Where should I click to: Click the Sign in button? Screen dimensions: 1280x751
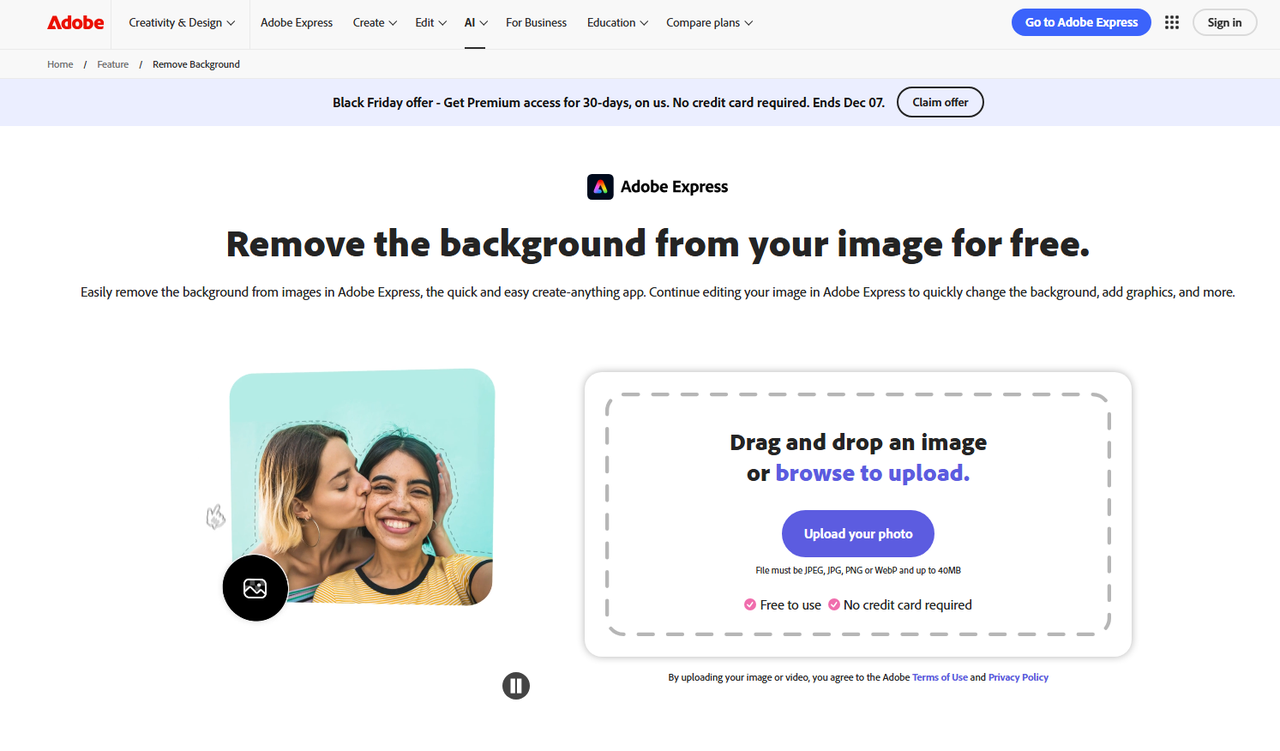tap(1224, 23)
